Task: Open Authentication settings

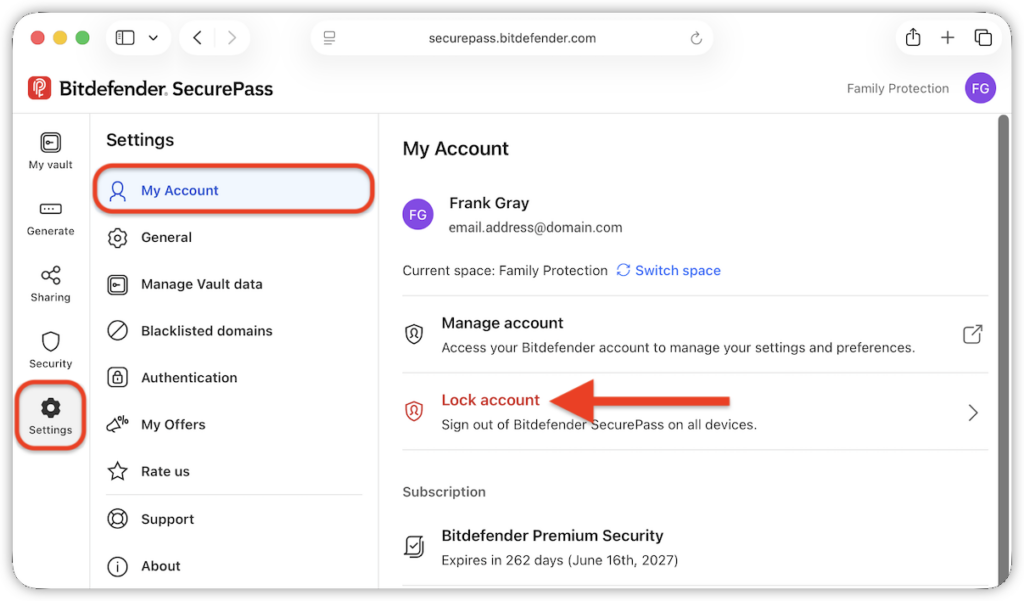Action: coord(234,378)
